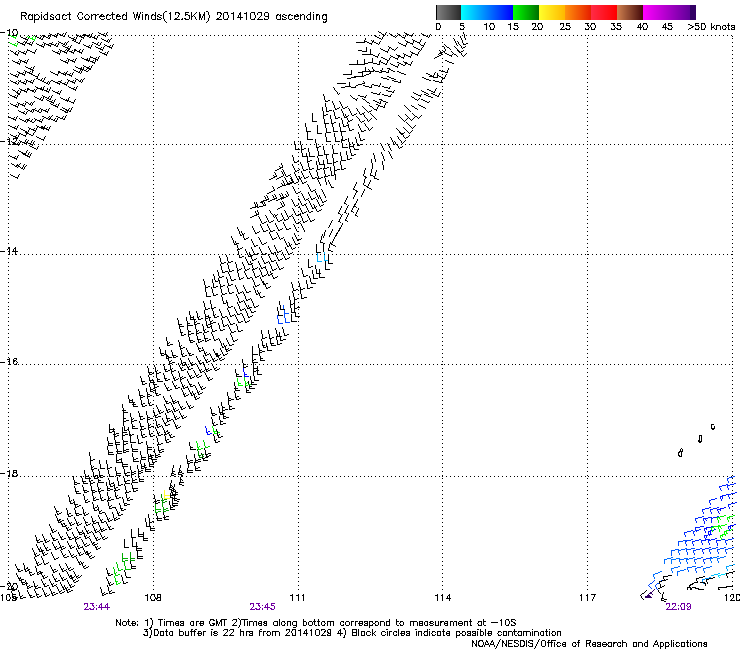Click the orange 25-30 knots color segment

578,12
